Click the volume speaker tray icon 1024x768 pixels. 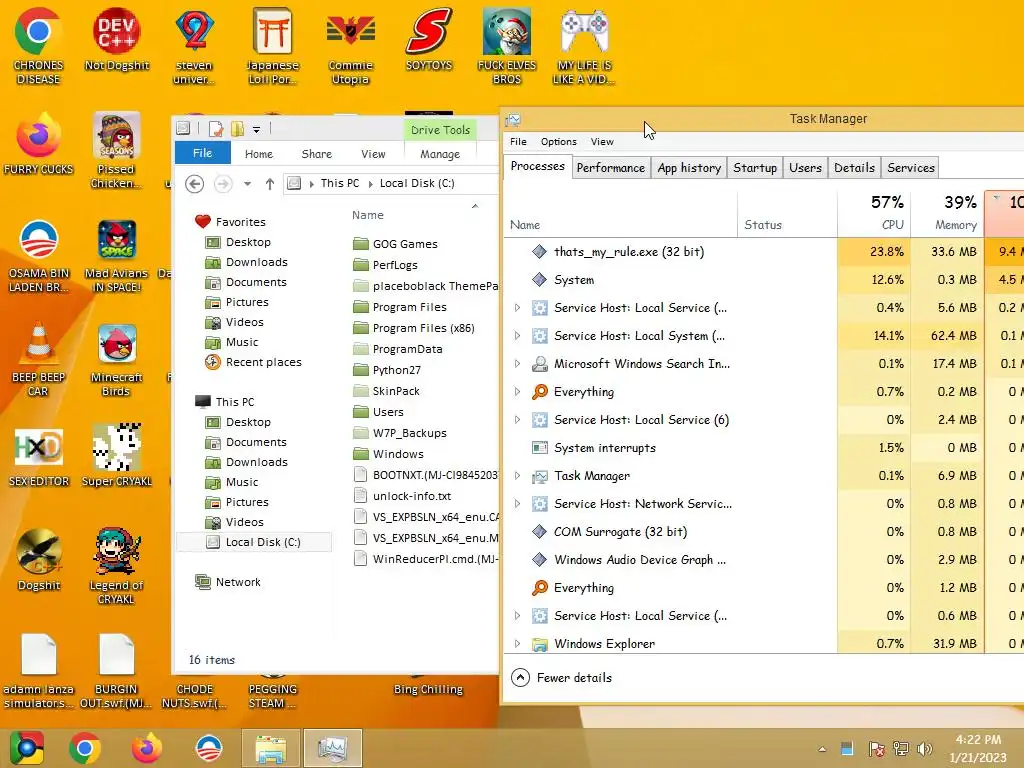[x=925, y=748]
